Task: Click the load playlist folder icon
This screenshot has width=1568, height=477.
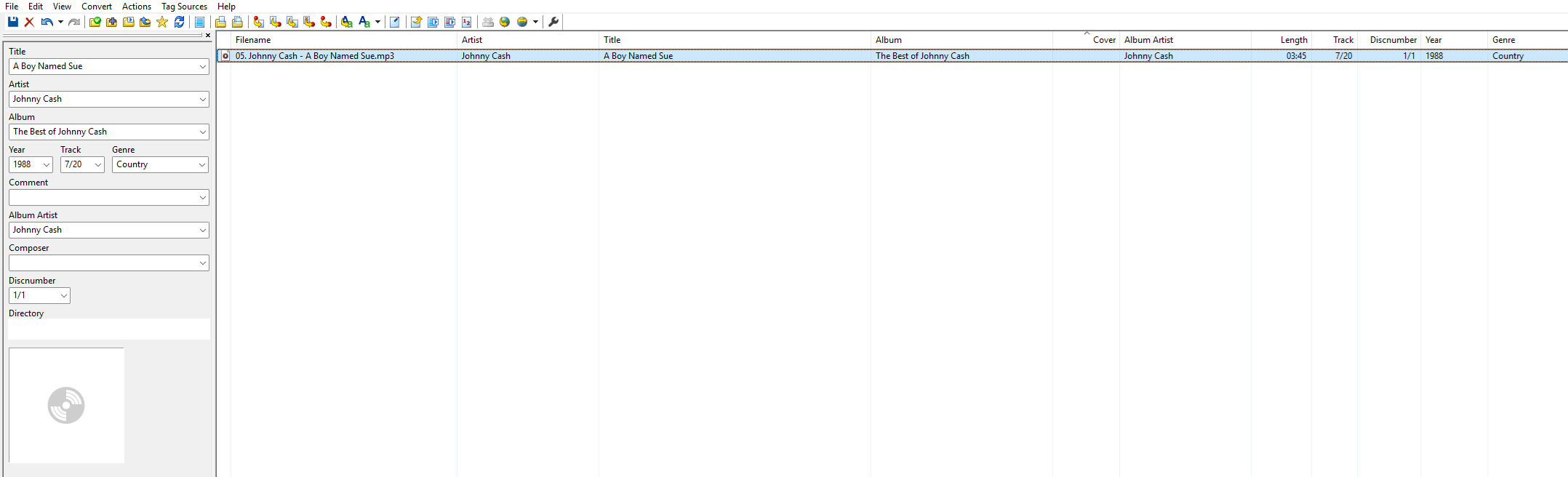Action: coord(128,22)
